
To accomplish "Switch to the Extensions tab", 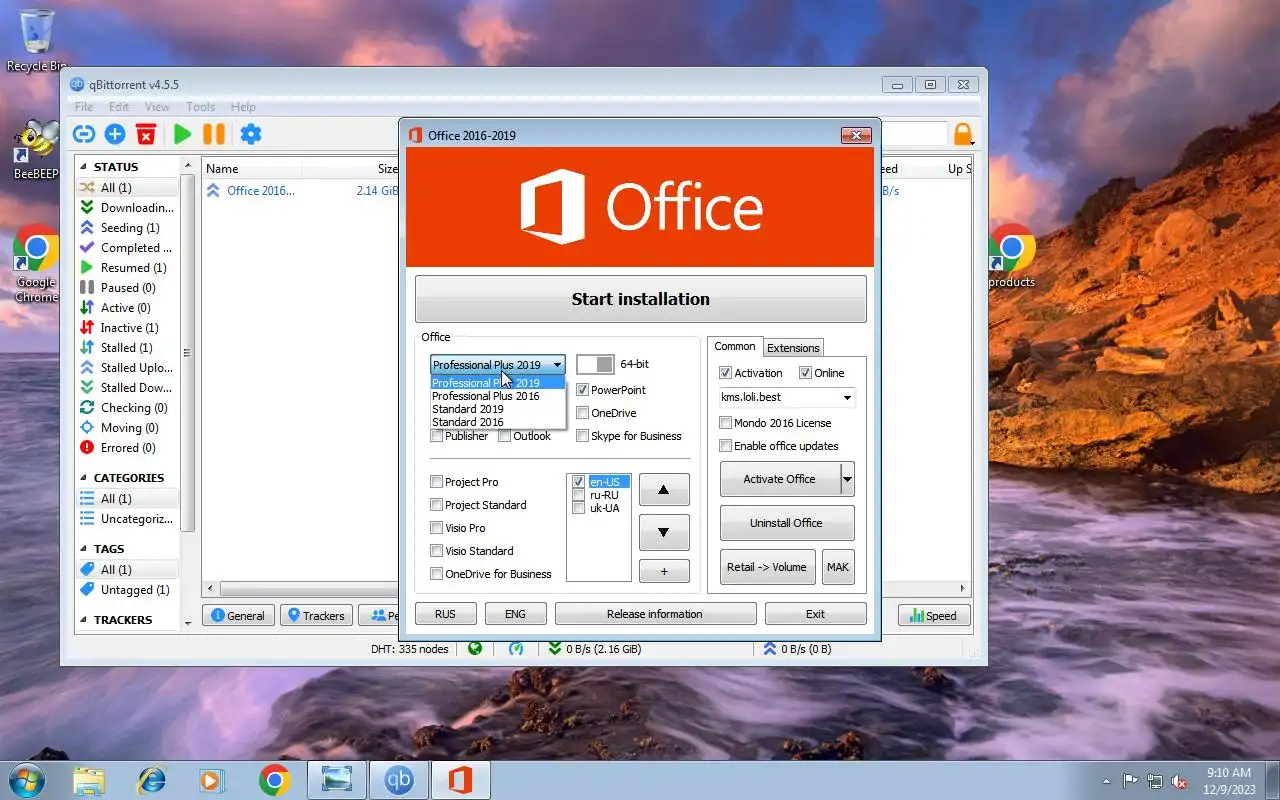I will pos(793,348).
